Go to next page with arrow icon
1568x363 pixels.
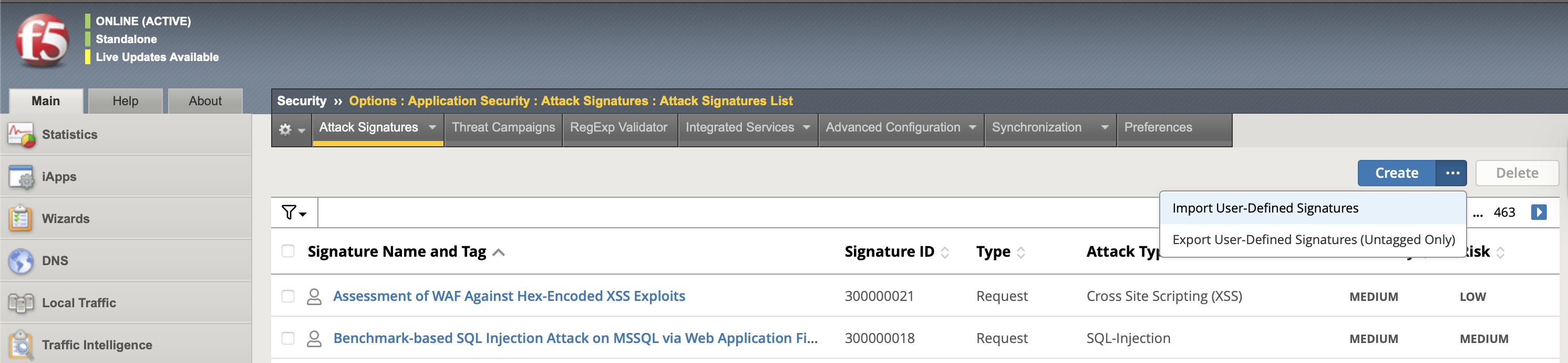tap(1538, 212)
